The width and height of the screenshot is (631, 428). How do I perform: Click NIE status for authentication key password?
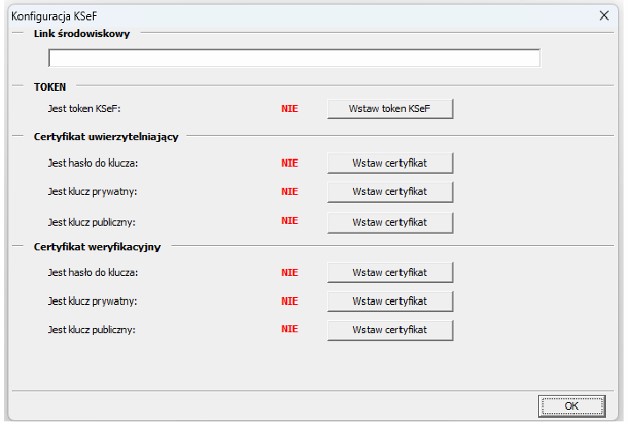click(x=290, y=162)
